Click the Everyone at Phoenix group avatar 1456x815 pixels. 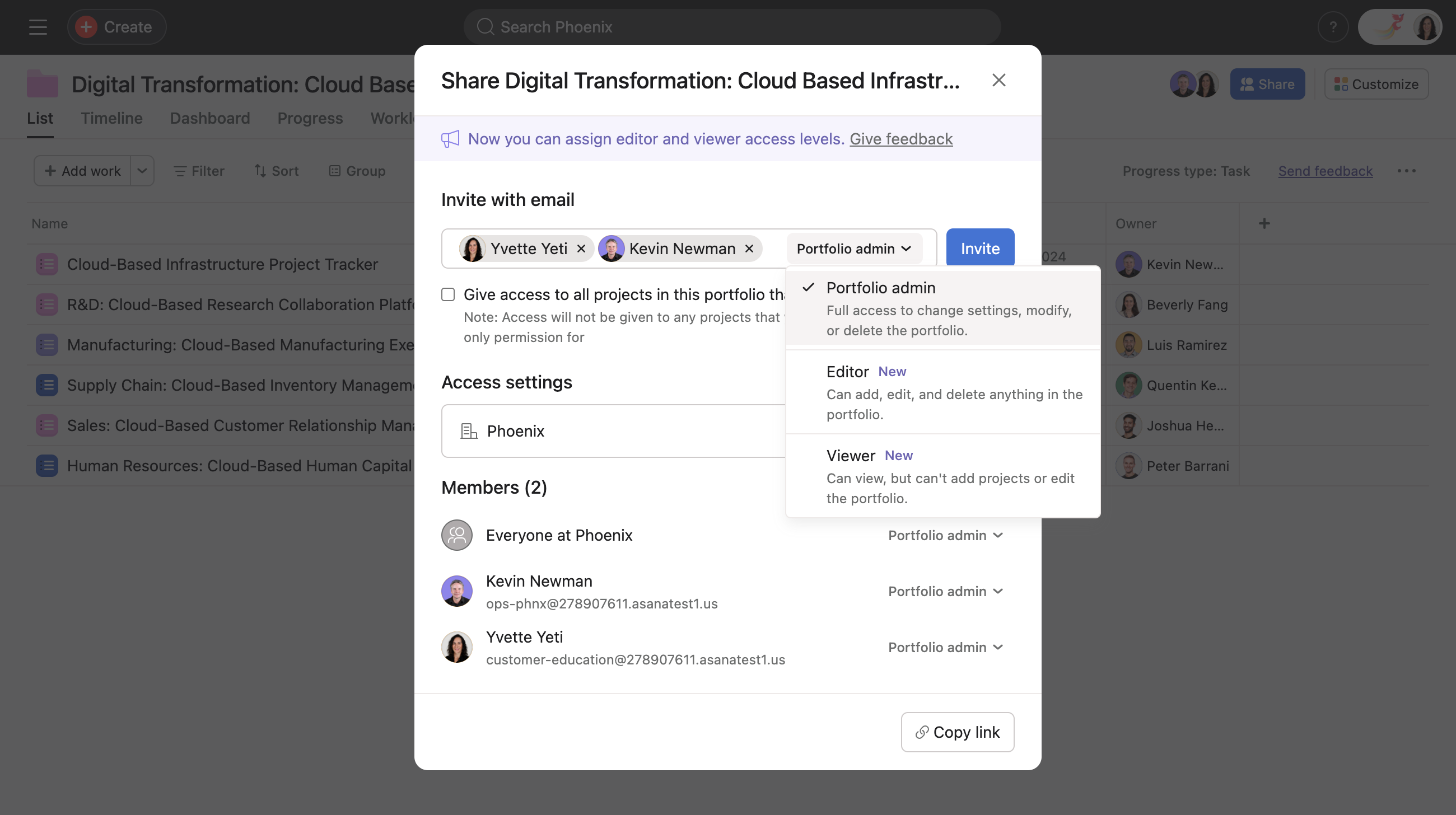coord(457,535)
